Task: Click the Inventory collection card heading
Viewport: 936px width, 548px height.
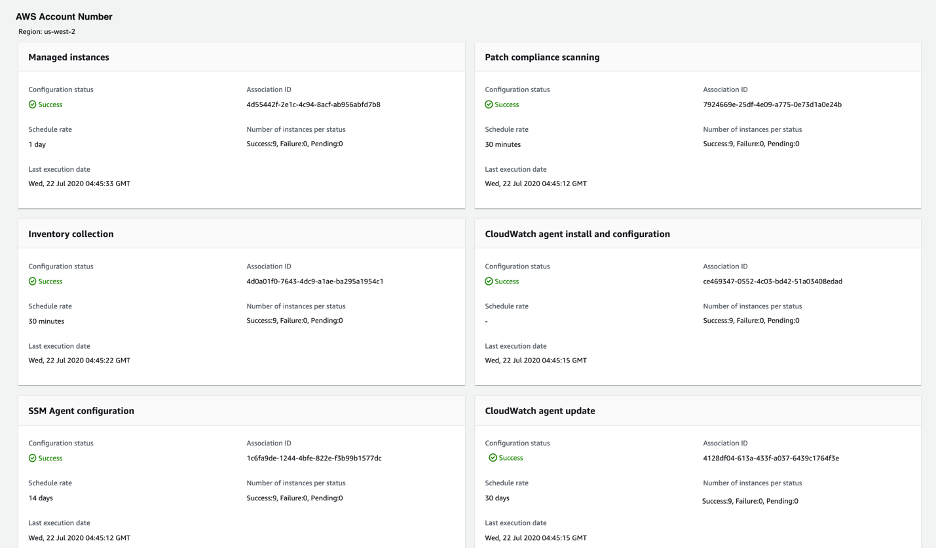Action: (x=71, y=234)
